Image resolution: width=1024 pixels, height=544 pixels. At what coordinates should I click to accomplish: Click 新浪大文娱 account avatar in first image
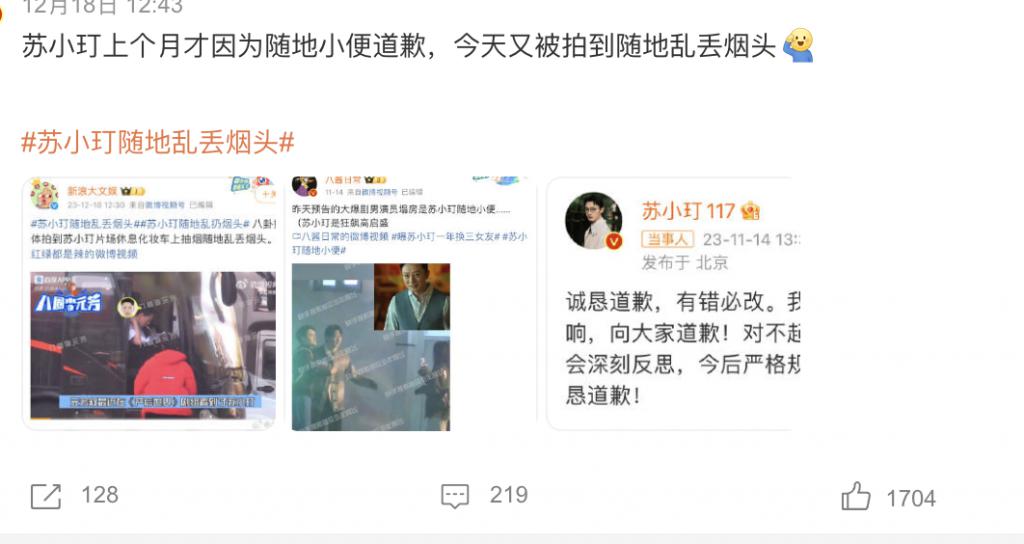(44, 195)
